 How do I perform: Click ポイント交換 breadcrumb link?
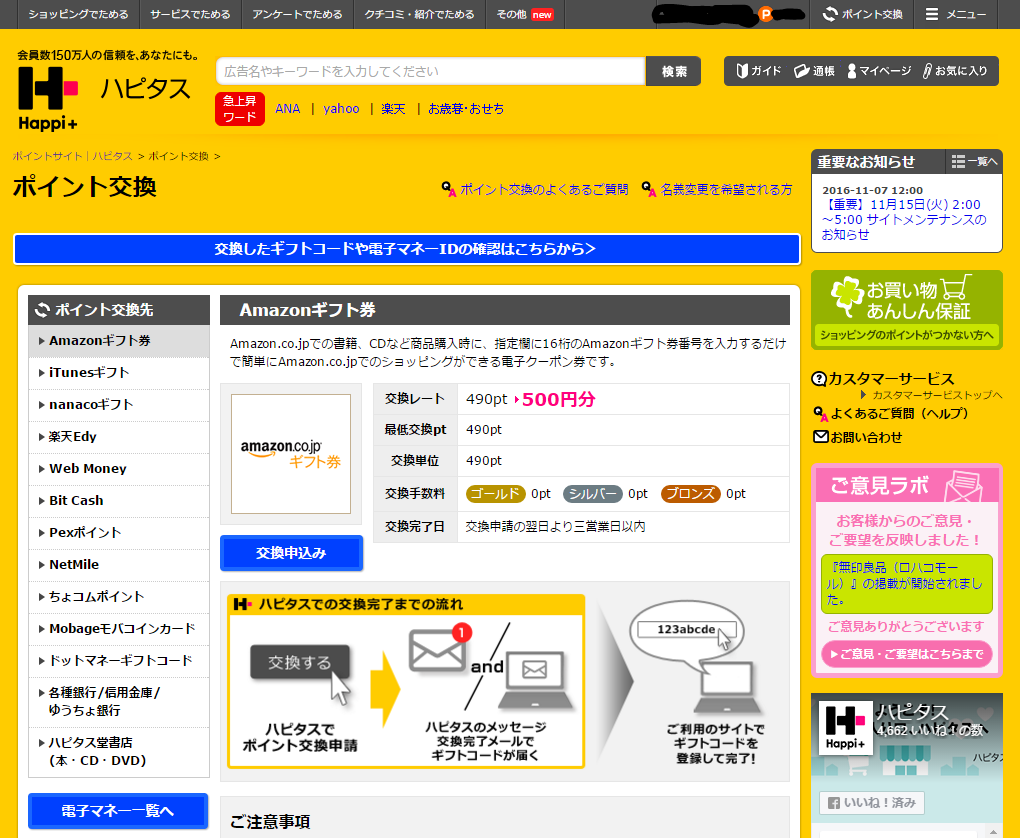click(178, 156)
